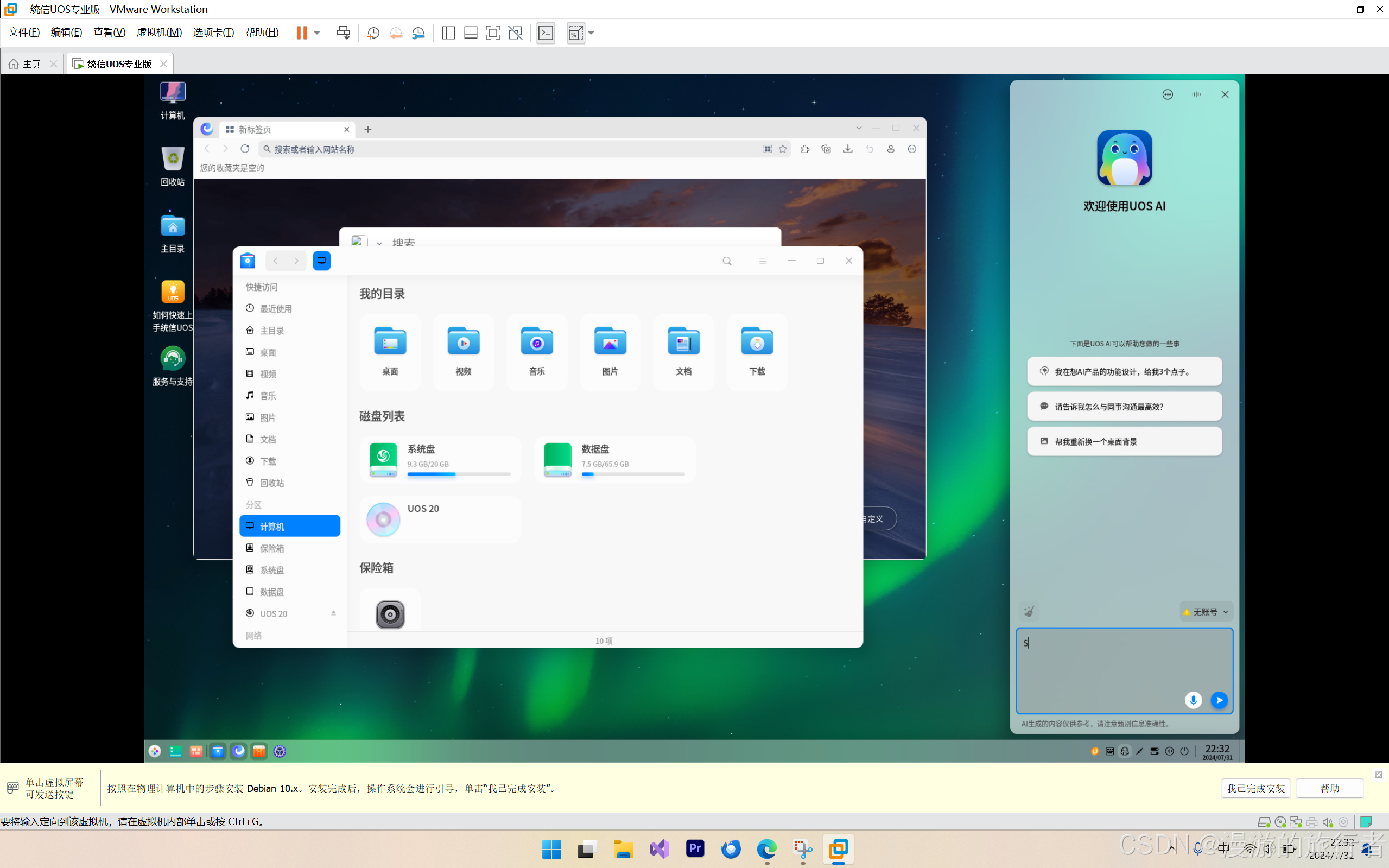
Task: Open the 选项卡(T) menu
Action: (x=213, y=32)
